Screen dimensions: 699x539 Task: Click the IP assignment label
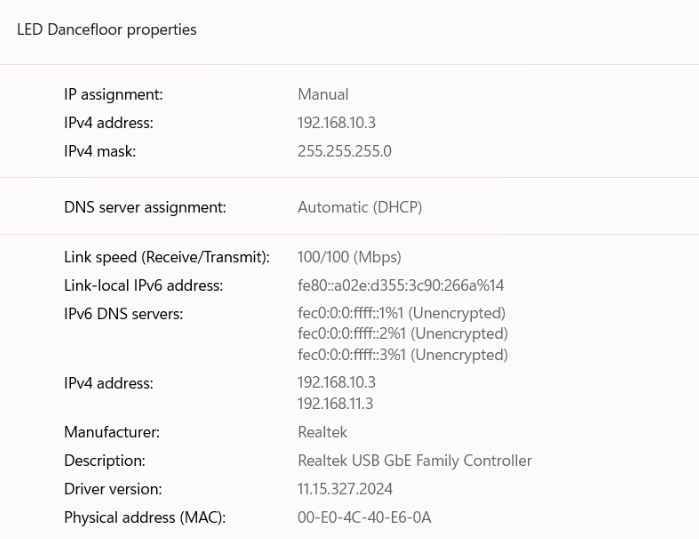pyautogui.click(x=113, y=95)
